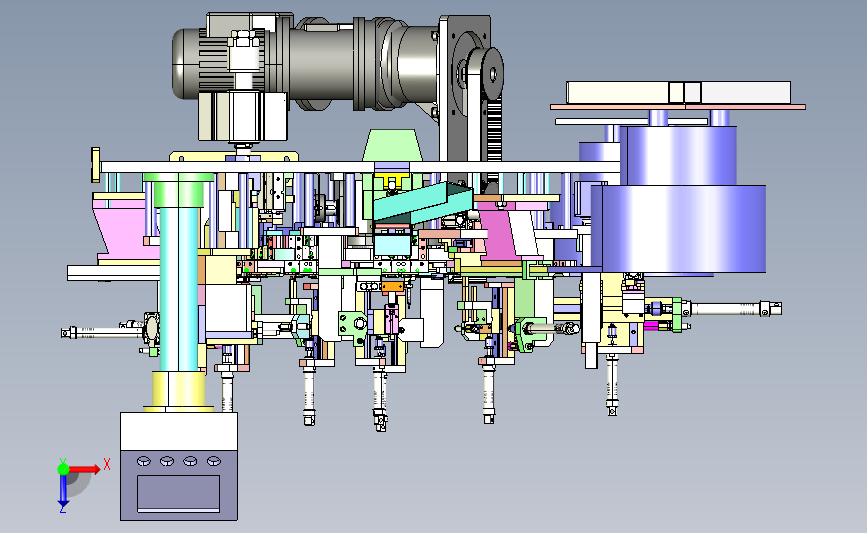This screenshot has width=867, height=533.
Task: Select the yellow base under the cyan column
Action: (x=179, y=391)
